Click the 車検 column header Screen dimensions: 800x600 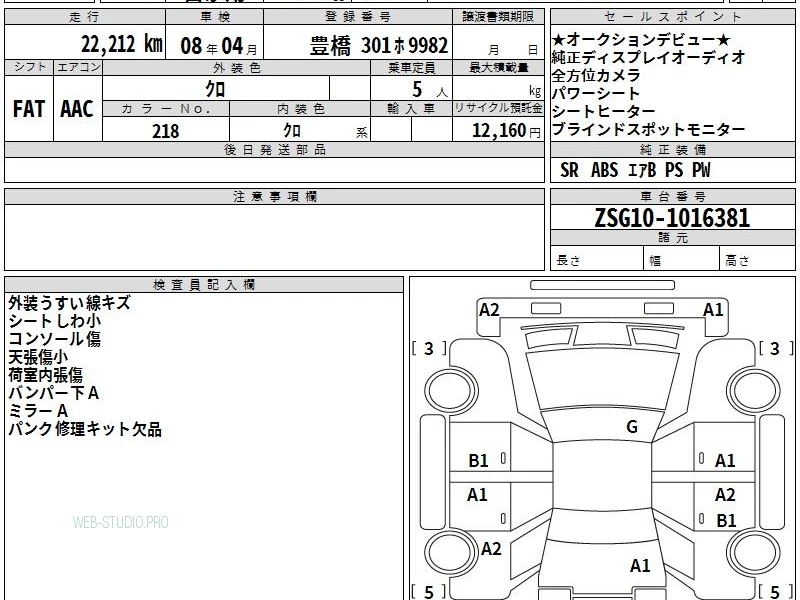coord(214,17)
